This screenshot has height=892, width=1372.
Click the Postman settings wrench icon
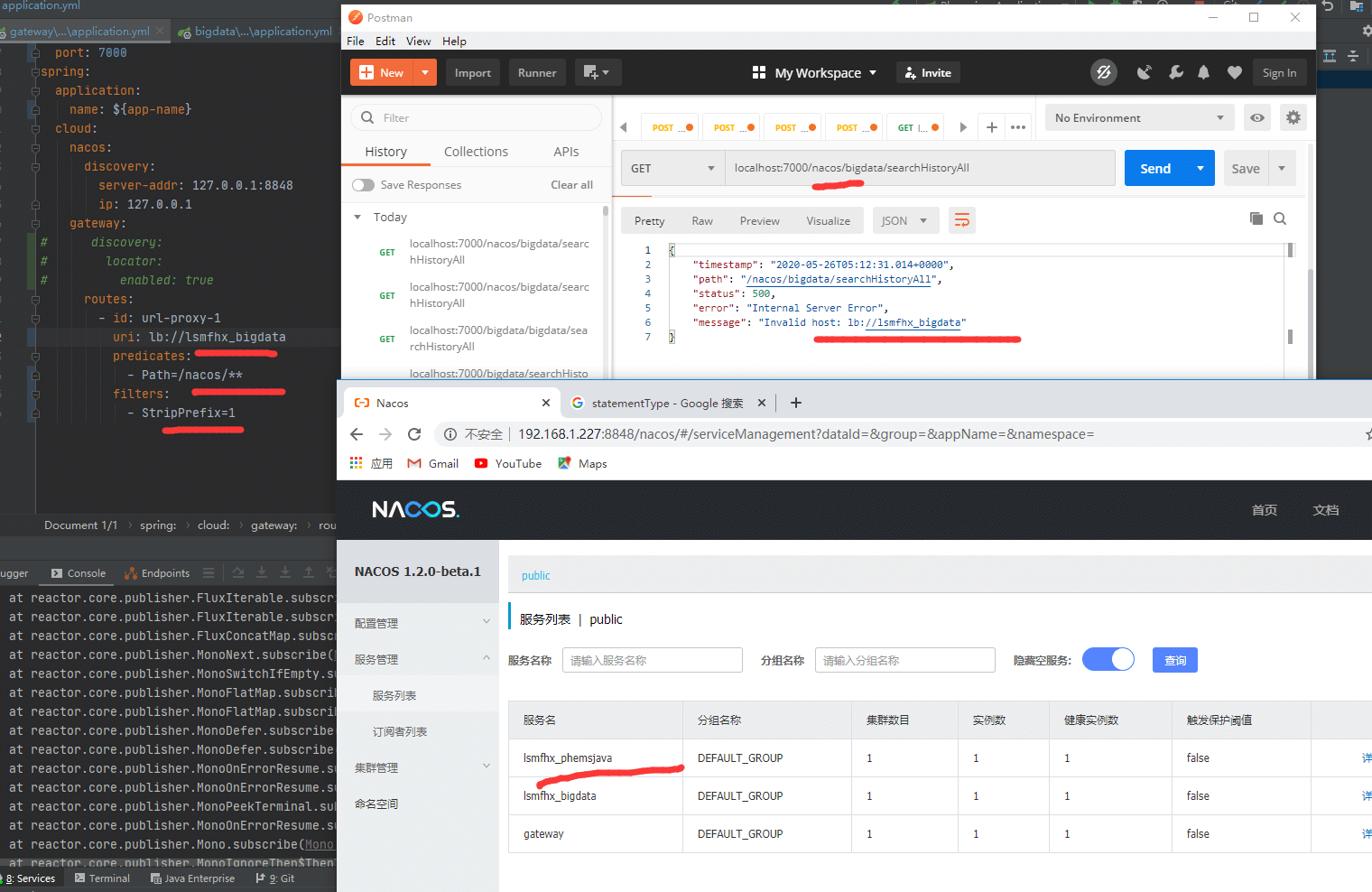coord(1175,73)
